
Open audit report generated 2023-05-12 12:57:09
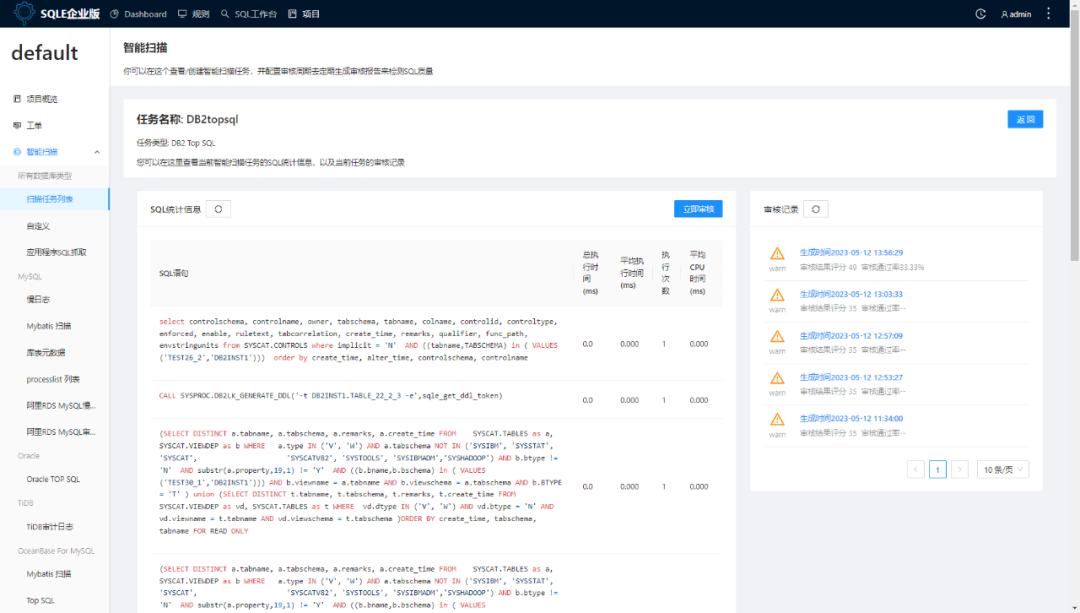pyautogui.click(x=851, y=336)
